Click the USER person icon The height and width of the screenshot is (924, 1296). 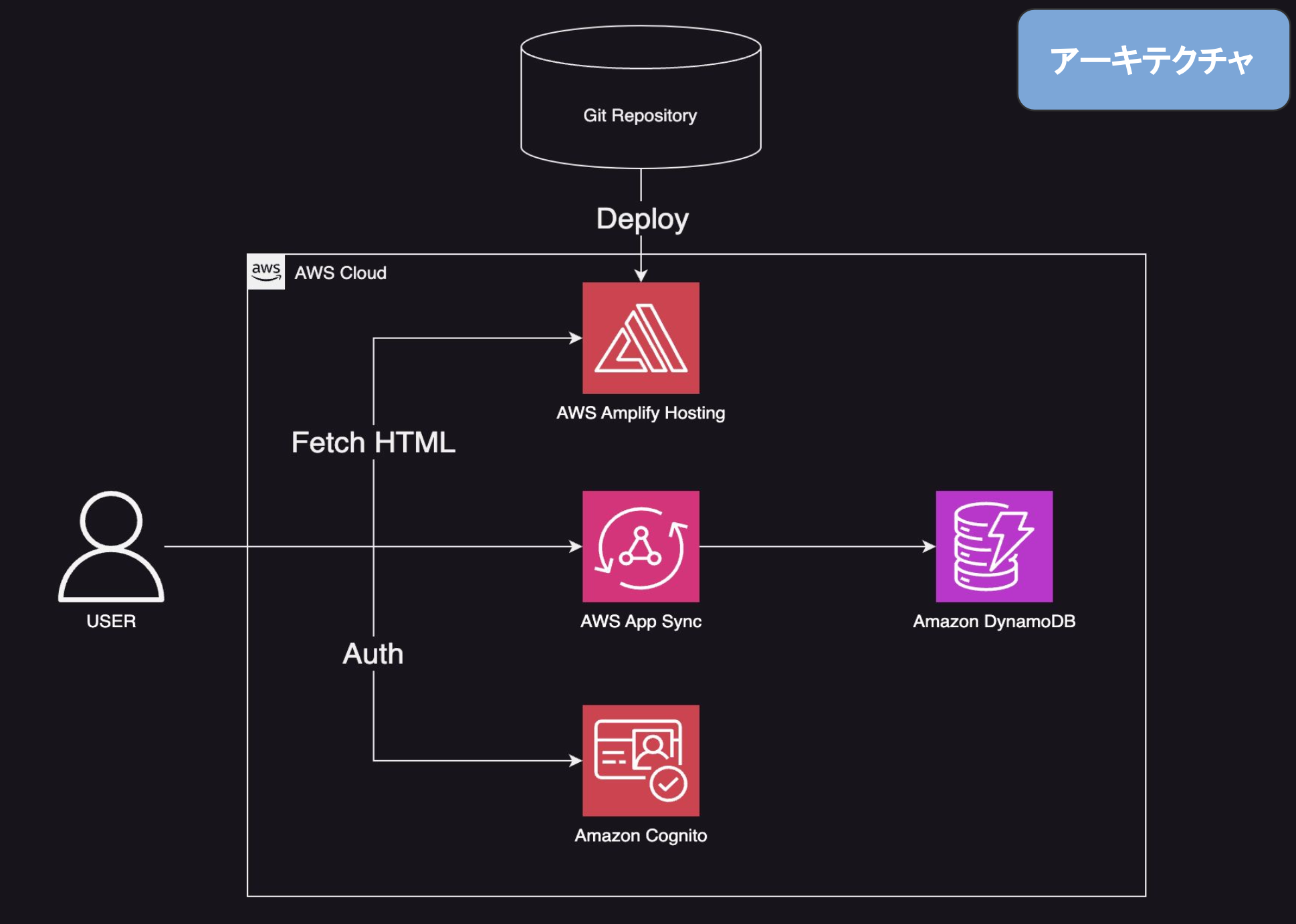pos(111,546)
